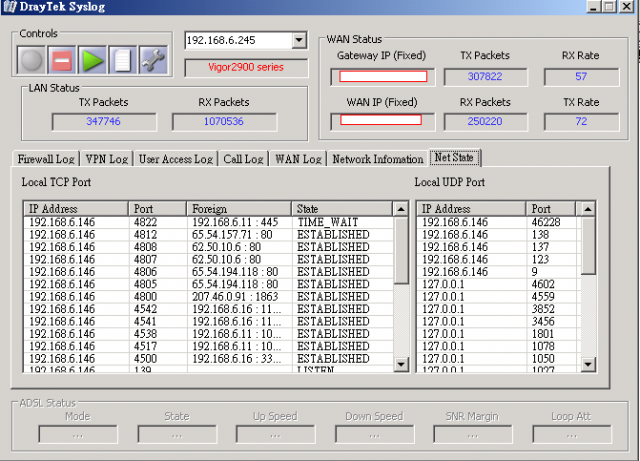This screenshot has height=461, width=640.
Task: Select UDP row with port 3456
Action: 498,321
